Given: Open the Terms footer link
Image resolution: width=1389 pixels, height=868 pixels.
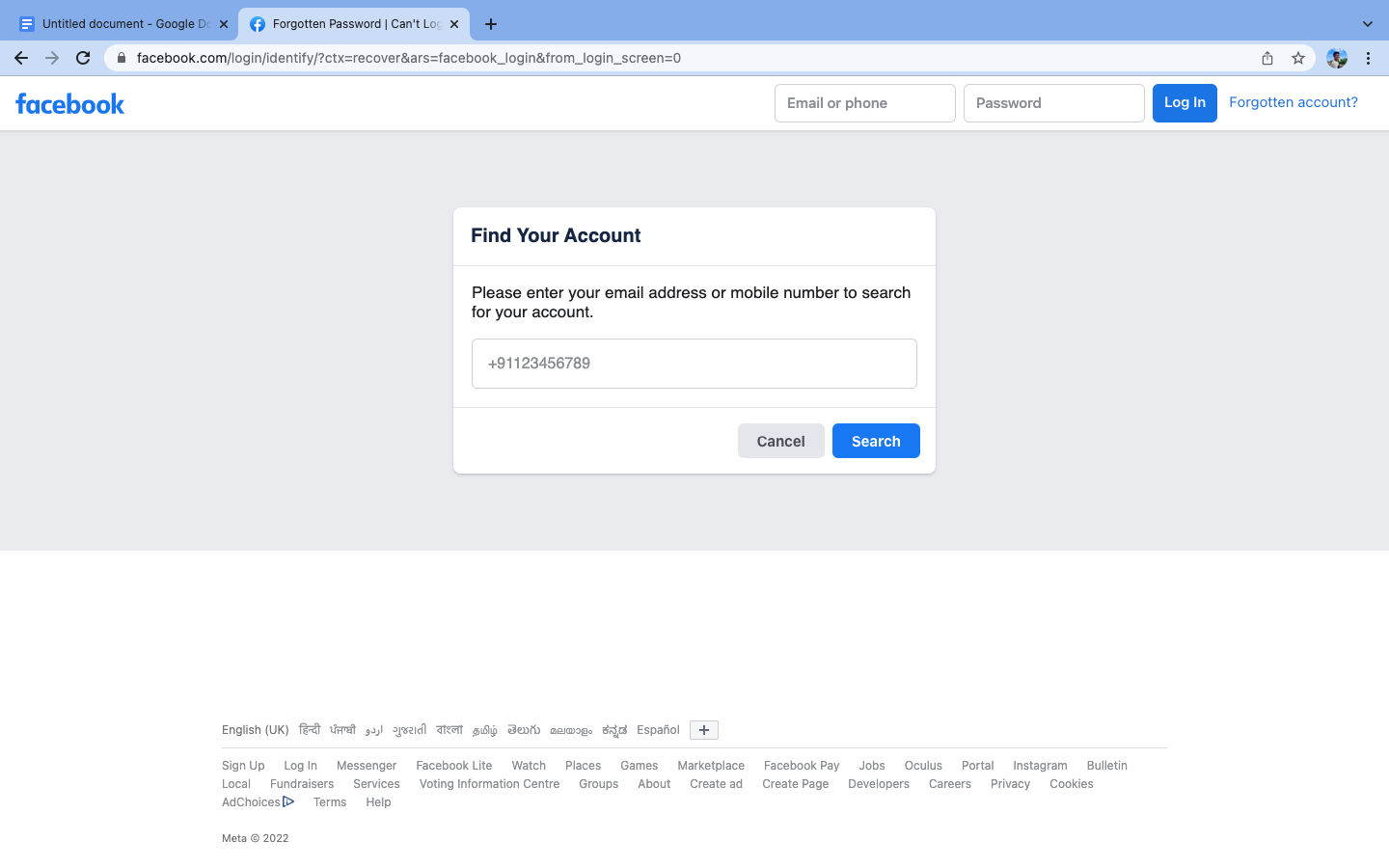Looking at the screenshot, I should (330, 802).
